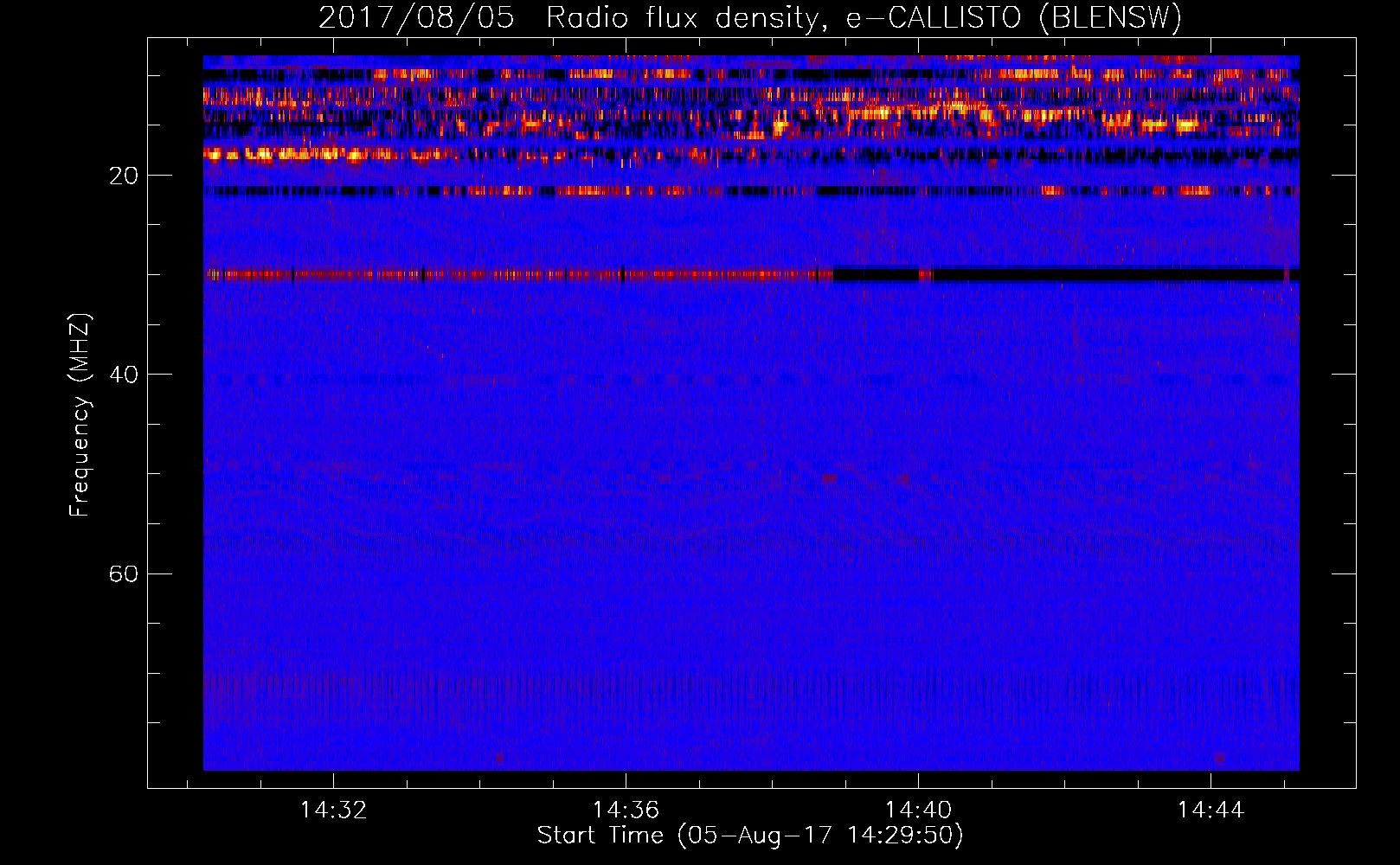This screenshot has height=865, width=1400.
Task: Click the time tick label '14:44'
Action: [x=1211, y=810]
